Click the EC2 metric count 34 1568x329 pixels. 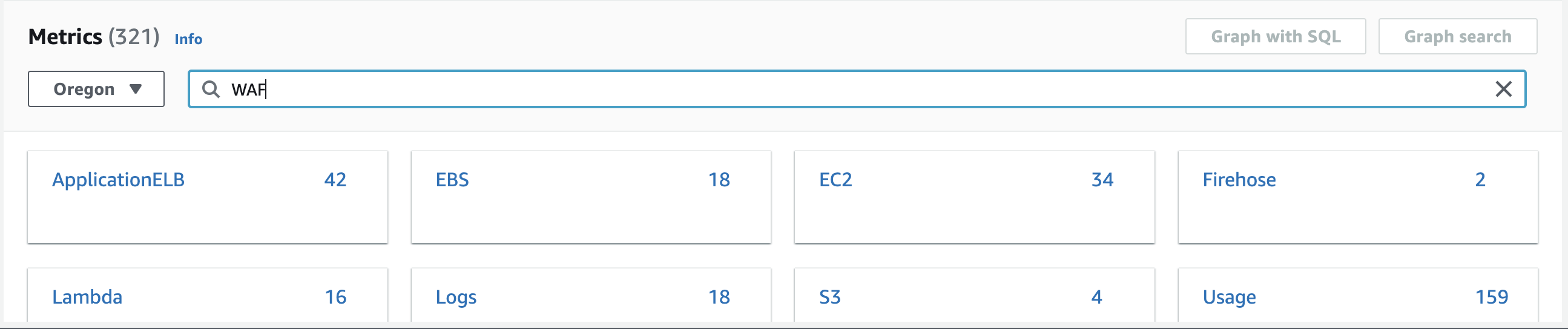coord(1102,180)
